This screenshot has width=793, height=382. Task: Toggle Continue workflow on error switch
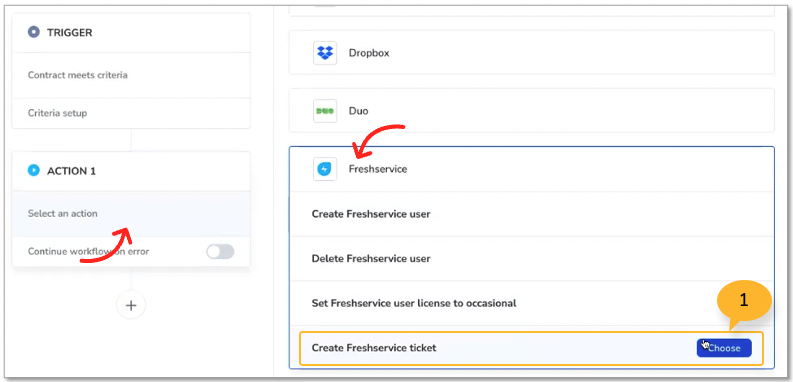[x=220, y=251]
